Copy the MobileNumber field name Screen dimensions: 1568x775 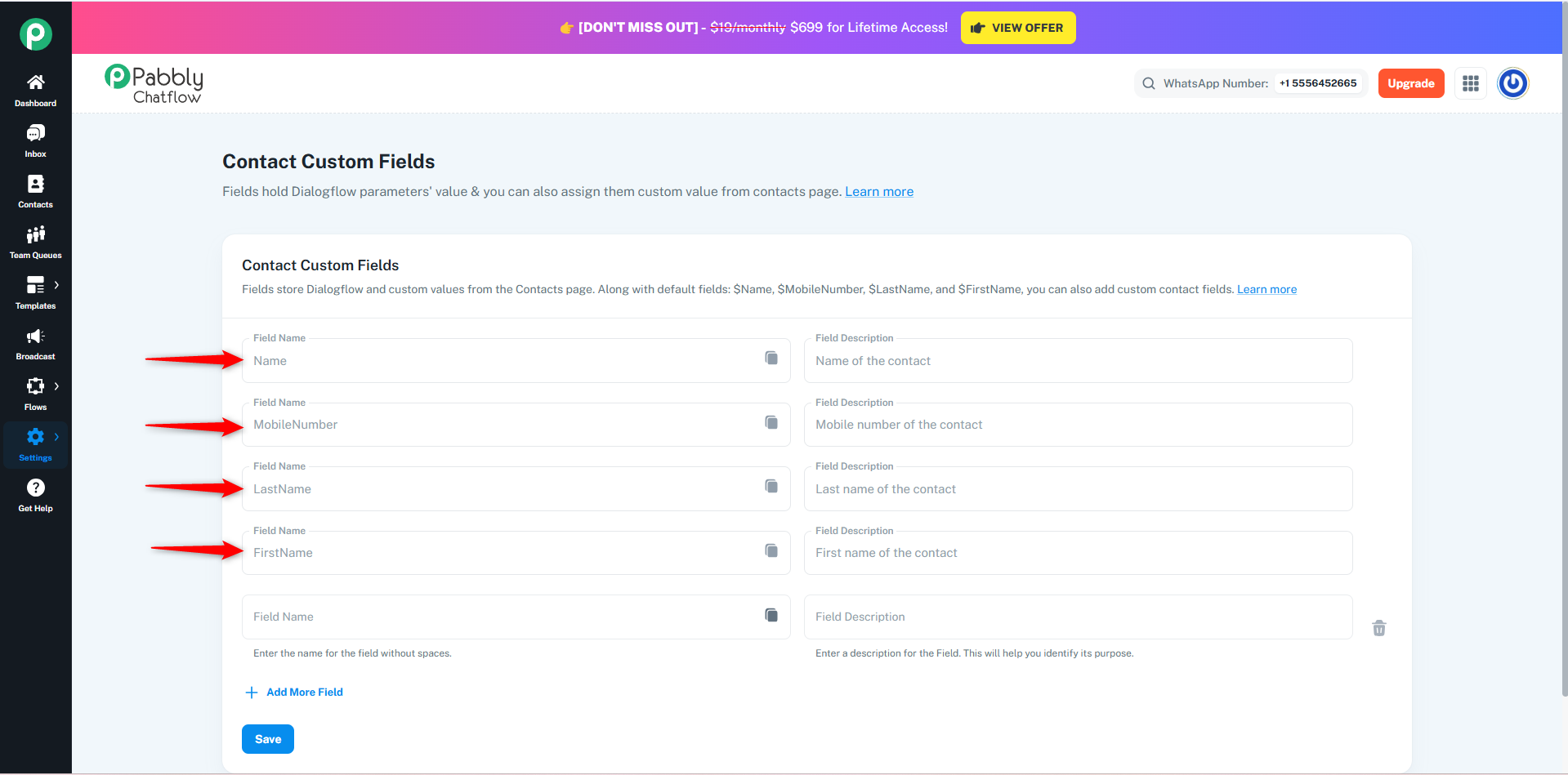771,422
